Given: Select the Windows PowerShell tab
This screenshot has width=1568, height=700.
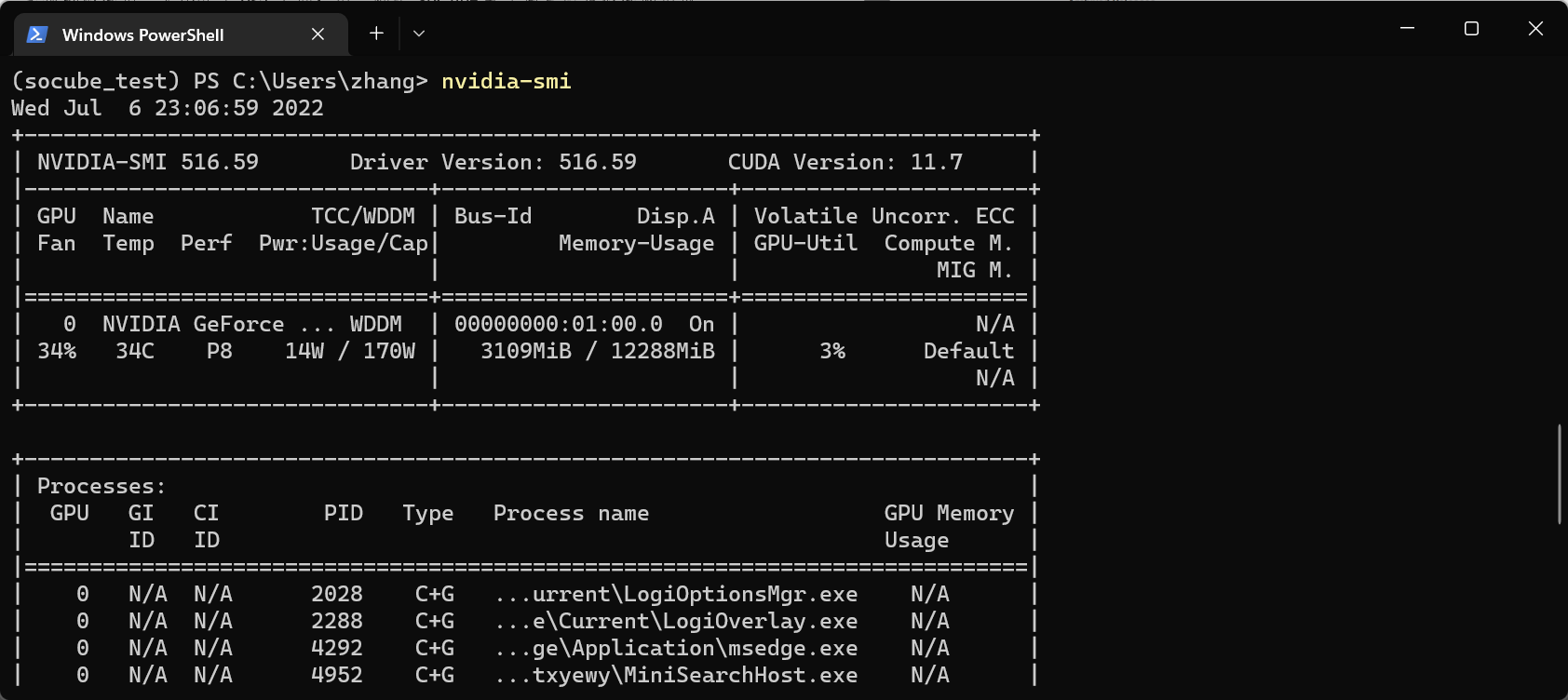Looking at the screenshot, I should pyautogui.click(x=182, y=34).
